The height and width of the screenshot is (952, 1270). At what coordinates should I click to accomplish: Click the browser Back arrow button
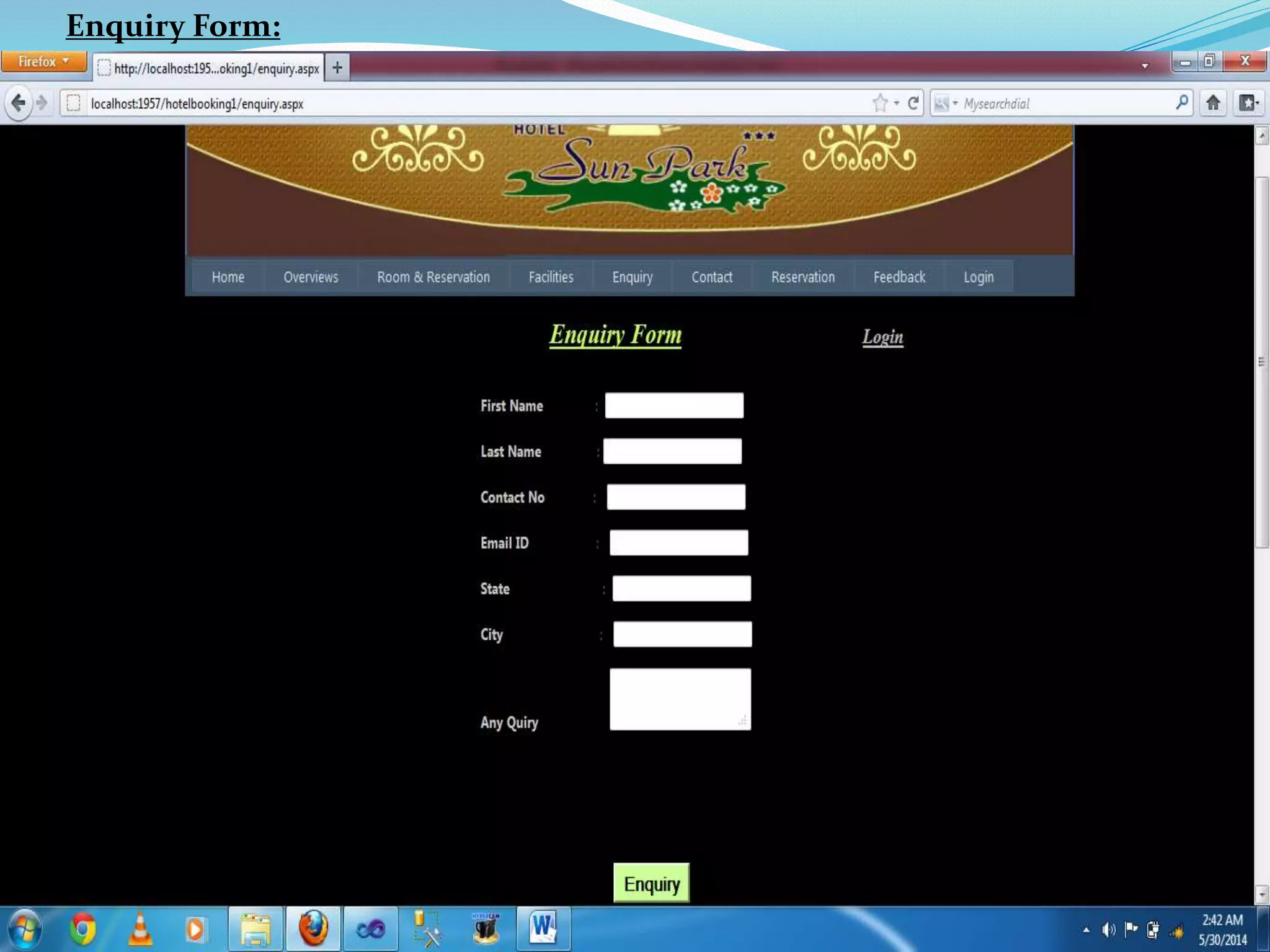click(x=19, y=103)
